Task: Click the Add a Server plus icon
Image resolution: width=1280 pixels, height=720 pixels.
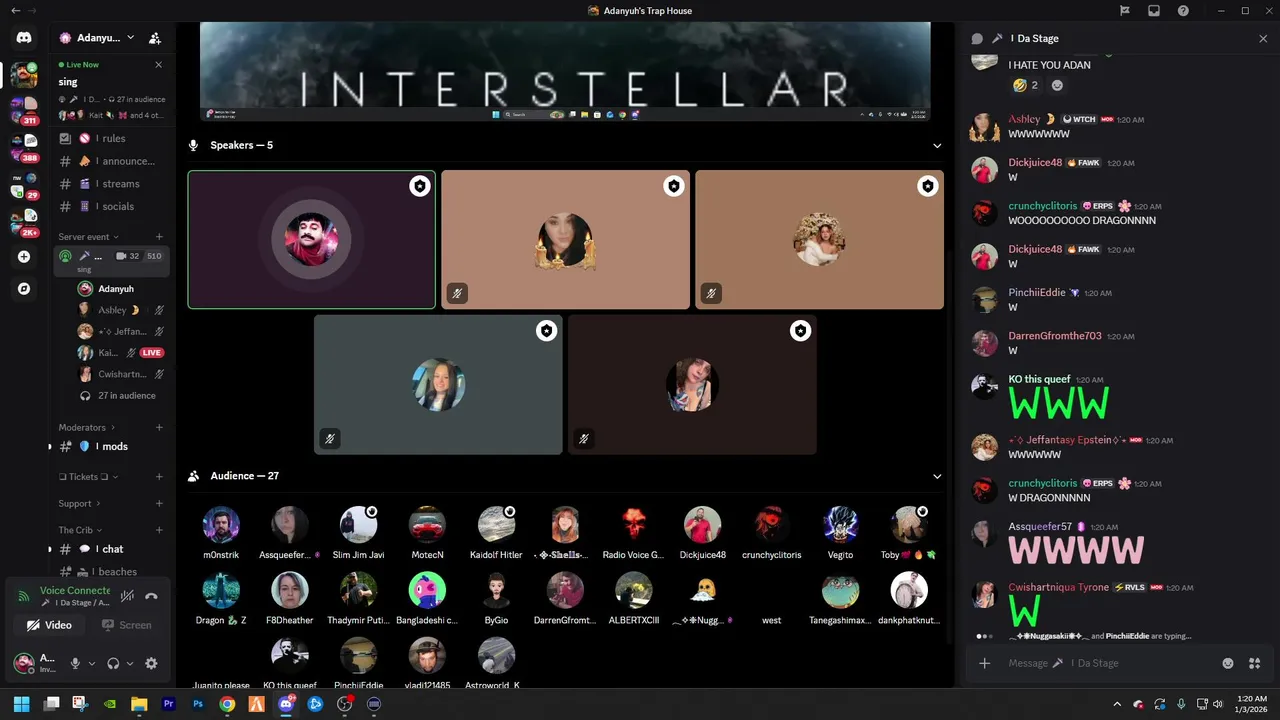Action: 24,257
